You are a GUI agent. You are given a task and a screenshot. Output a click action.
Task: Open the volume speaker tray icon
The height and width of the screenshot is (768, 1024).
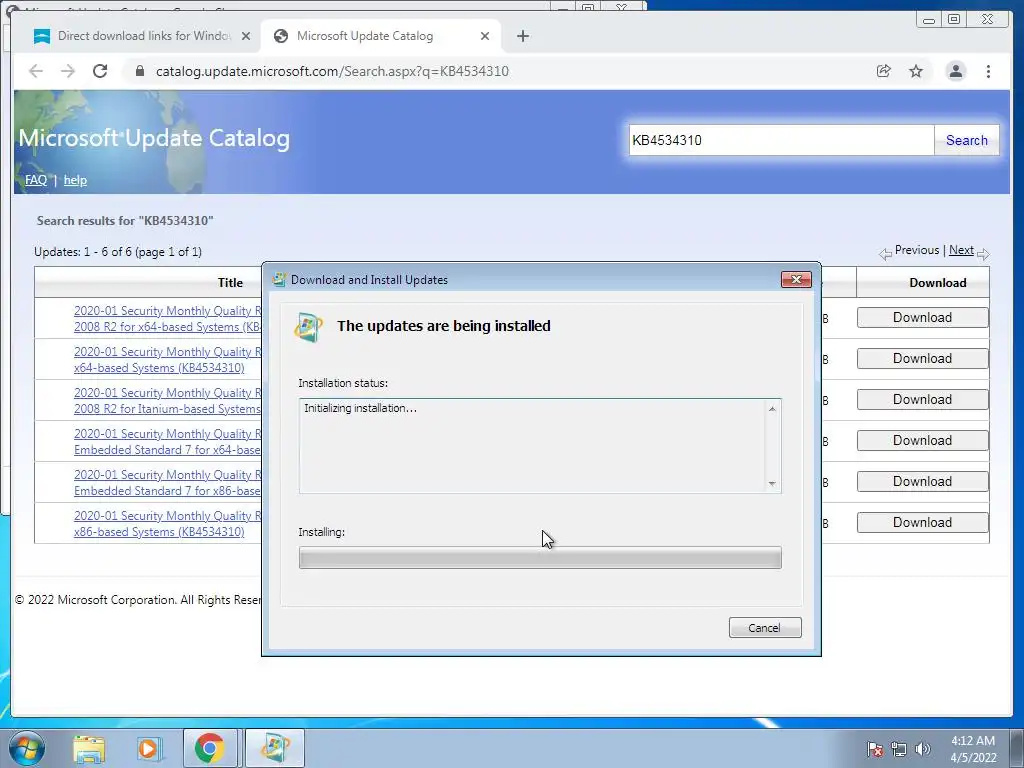(x=923, y=749)
